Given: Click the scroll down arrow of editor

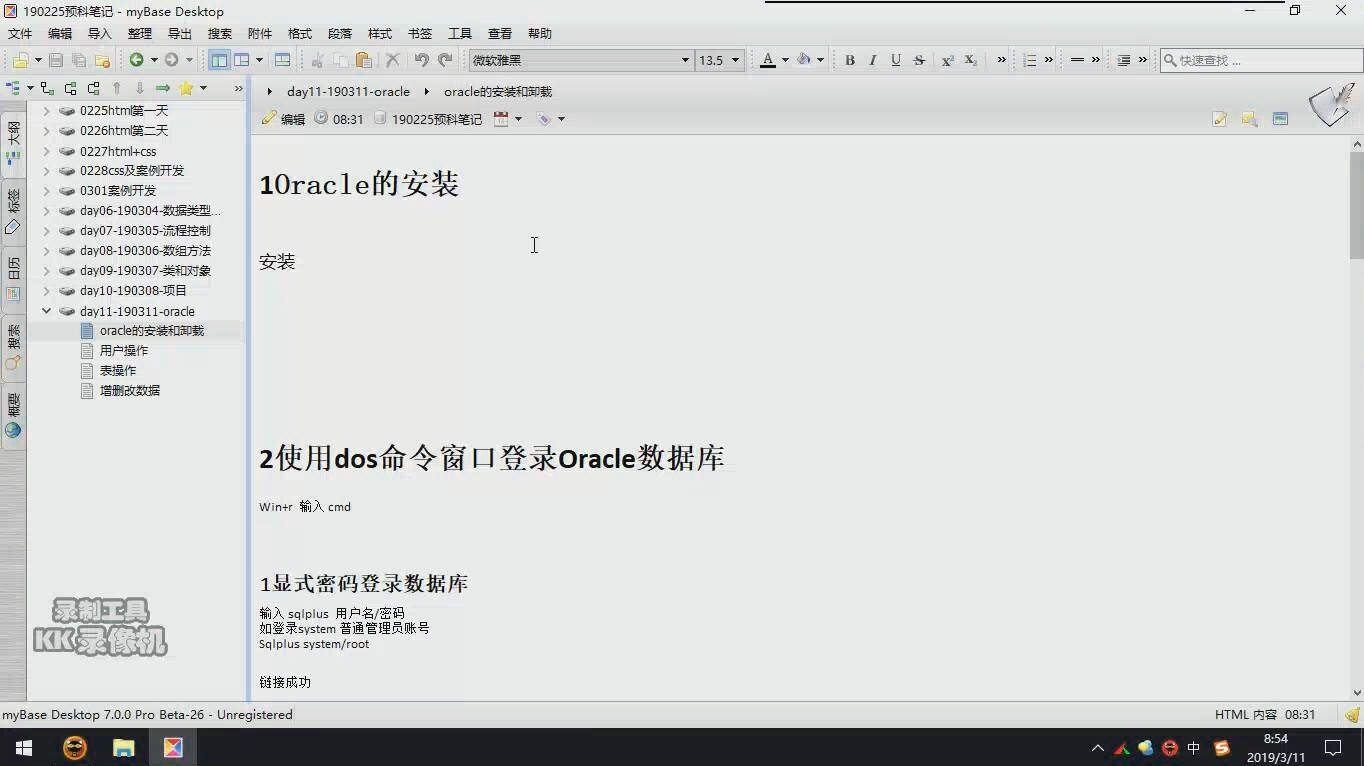Looking at the screenshot, I should tap(1356, 692).
